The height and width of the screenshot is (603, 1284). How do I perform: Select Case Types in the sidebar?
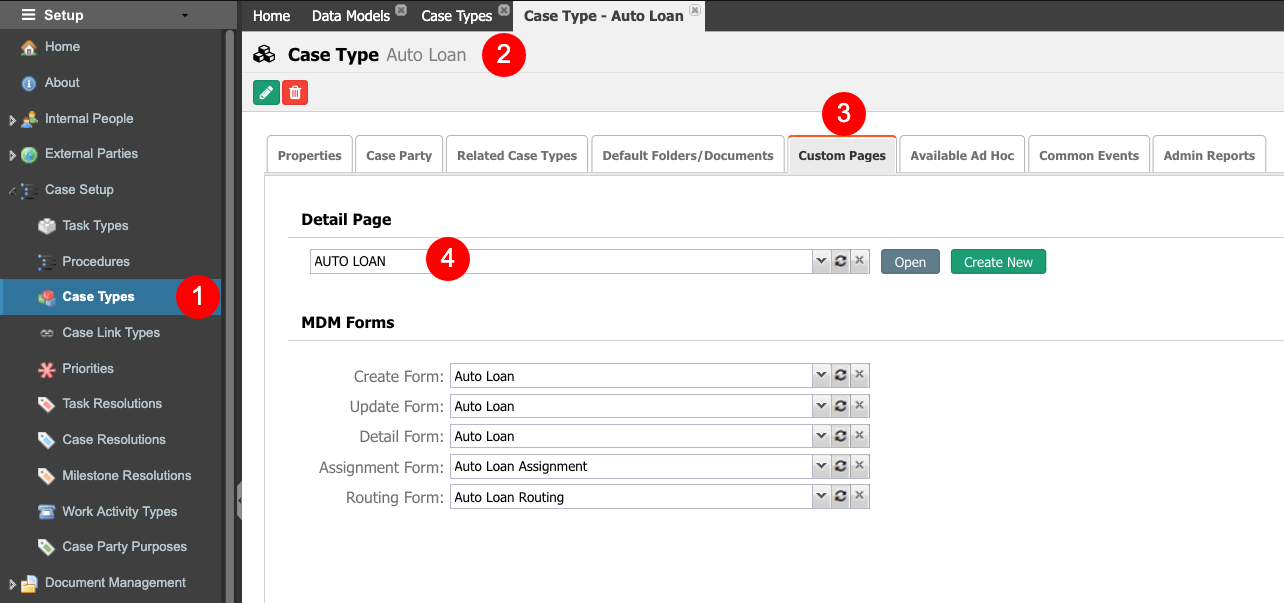coord(110,297)
